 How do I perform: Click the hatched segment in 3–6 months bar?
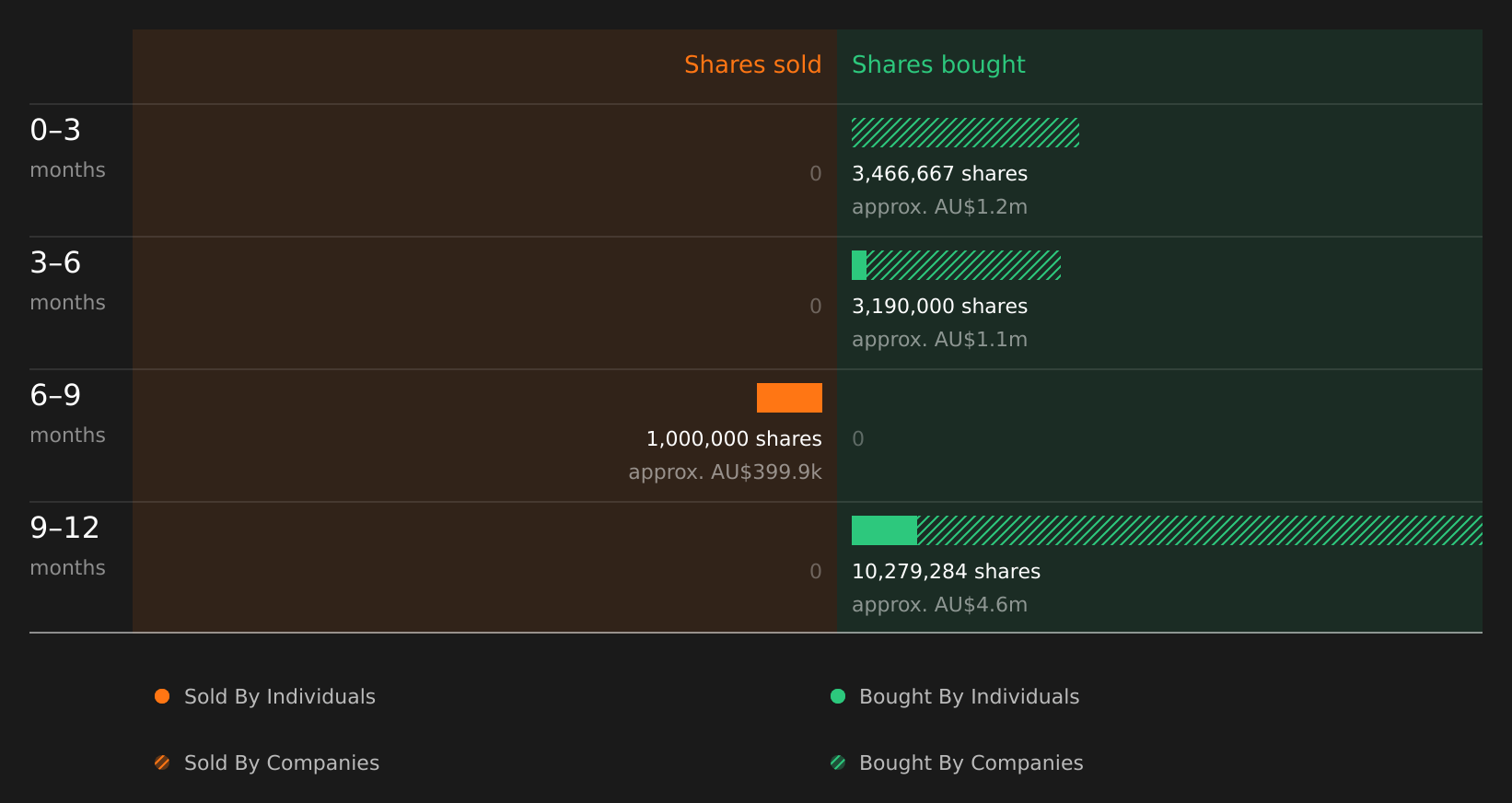(963, 265)
